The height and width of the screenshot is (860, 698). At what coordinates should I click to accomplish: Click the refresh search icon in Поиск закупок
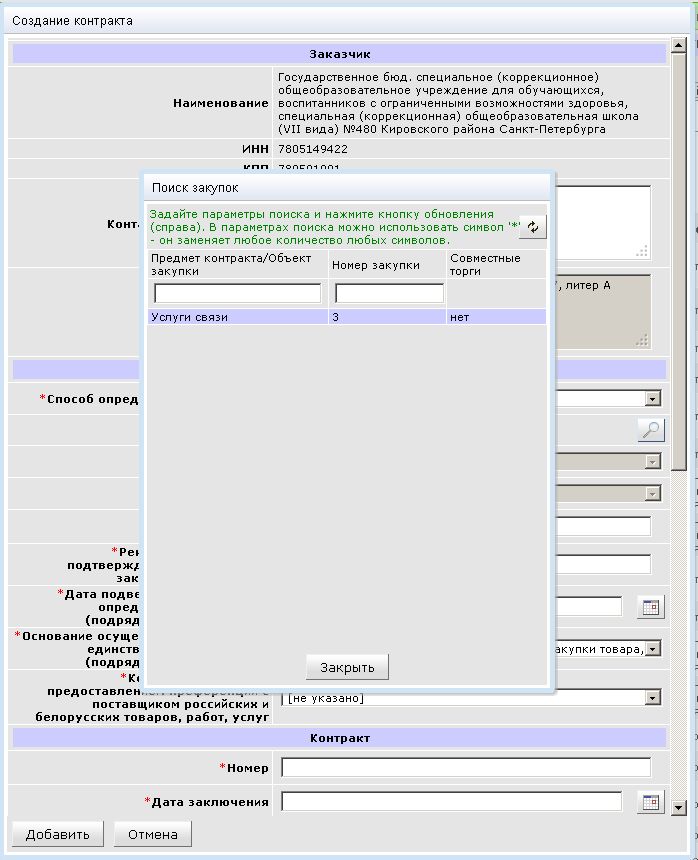pos(532,227)
